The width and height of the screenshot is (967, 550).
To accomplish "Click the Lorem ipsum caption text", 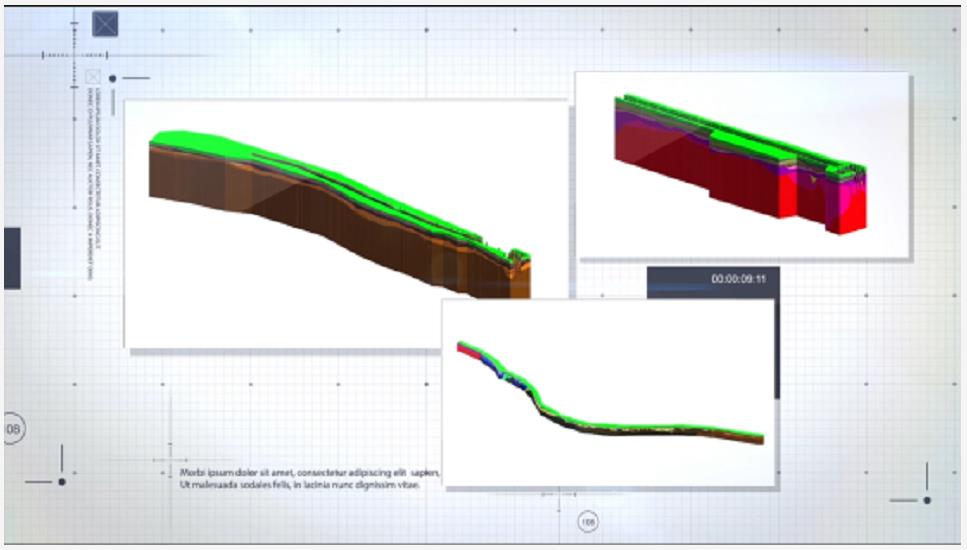I will tap(308, 478).
